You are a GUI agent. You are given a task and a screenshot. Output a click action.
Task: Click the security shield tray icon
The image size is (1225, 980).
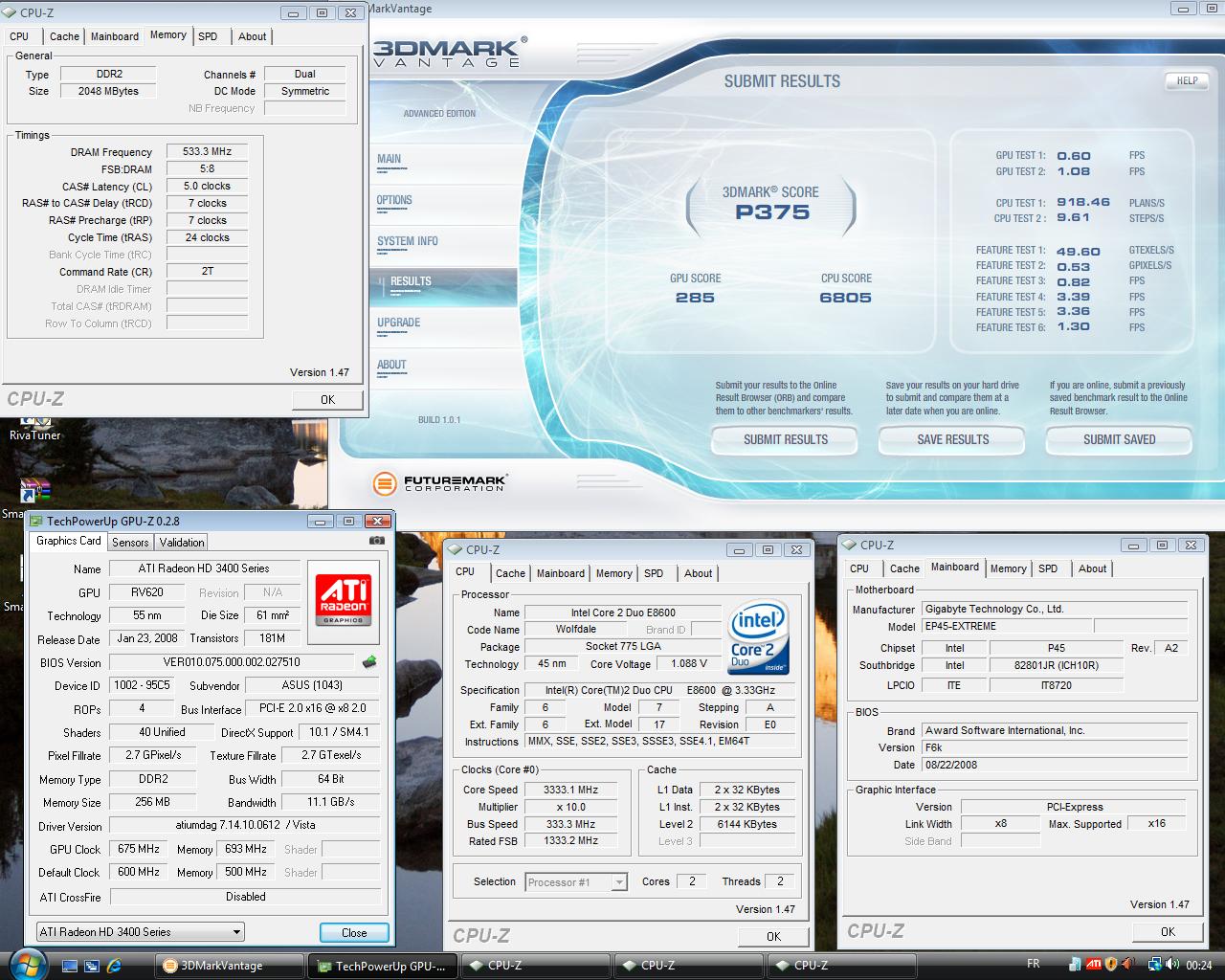[x=1111, y=965]
